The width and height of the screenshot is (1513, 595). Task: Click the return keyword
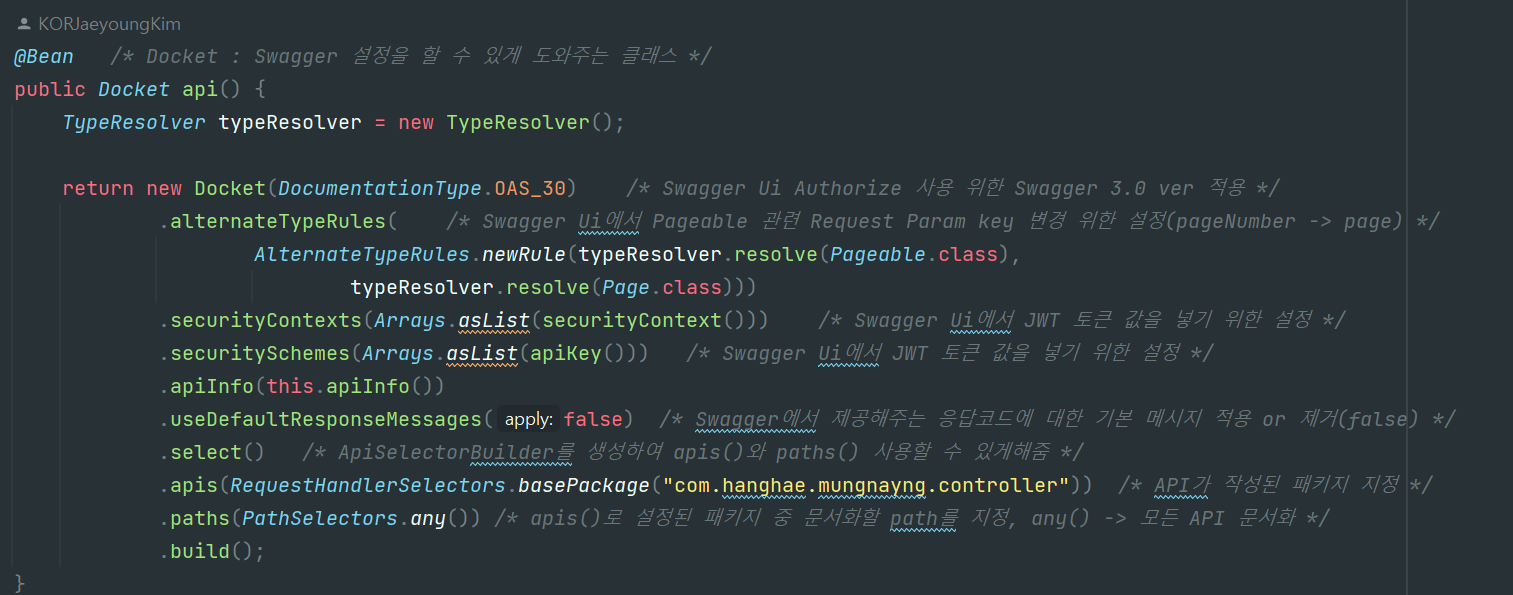[98, 188]
